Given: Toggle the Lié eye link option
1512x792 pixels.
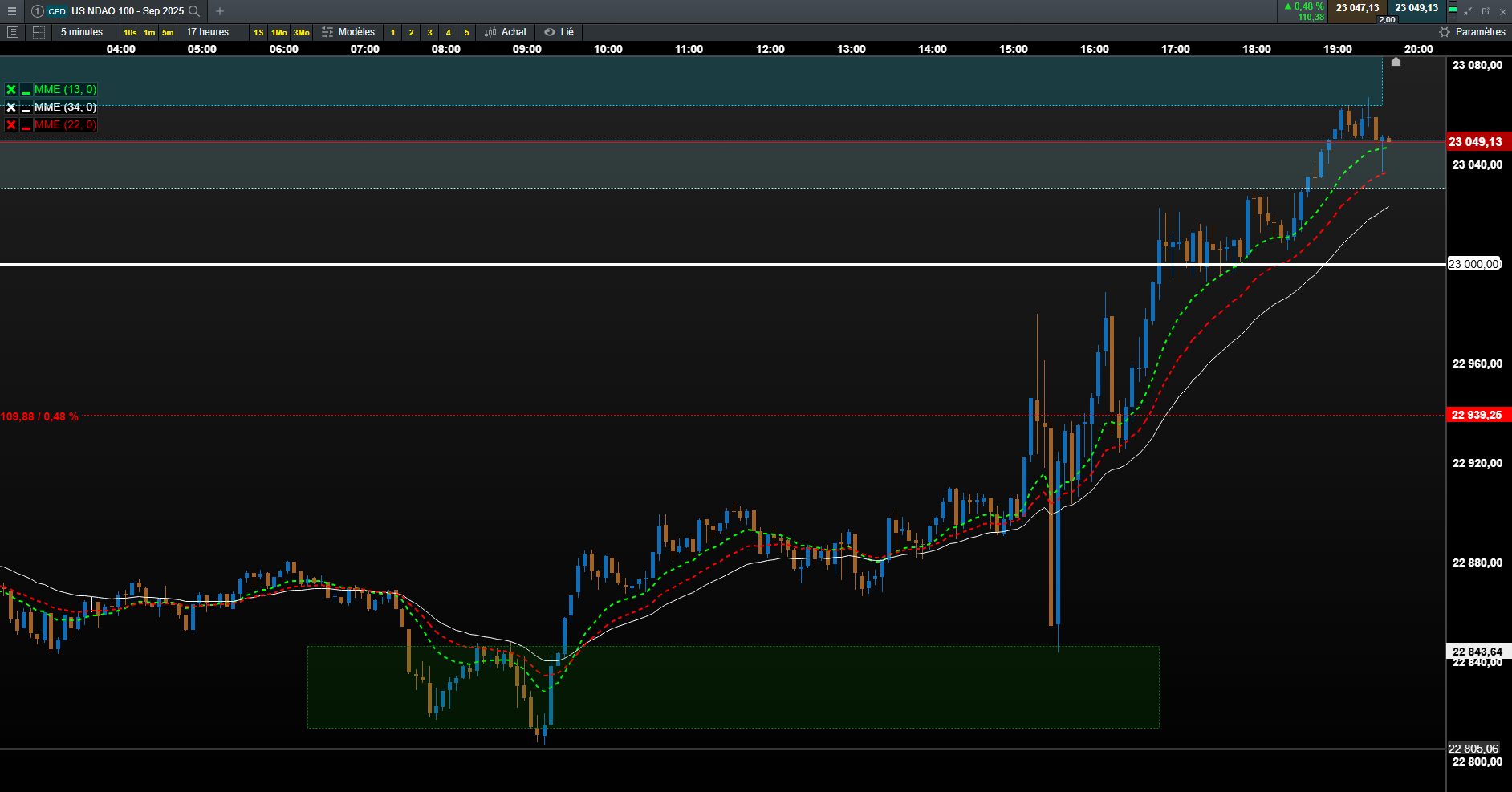Looking at the screenshot, I should [x=559, y=32].
